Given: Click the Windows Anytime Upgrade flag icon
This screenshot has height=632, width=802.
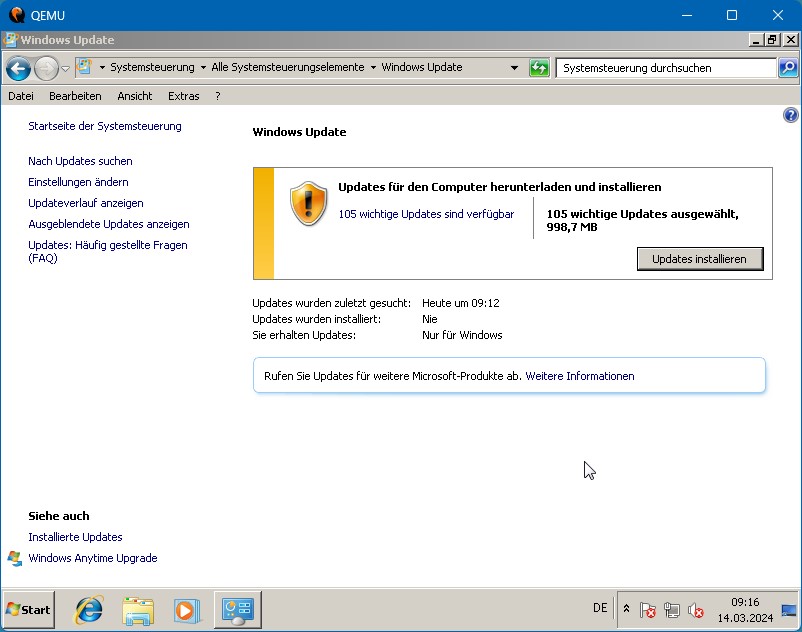Looking at the screenshot, I should (15, 558).
